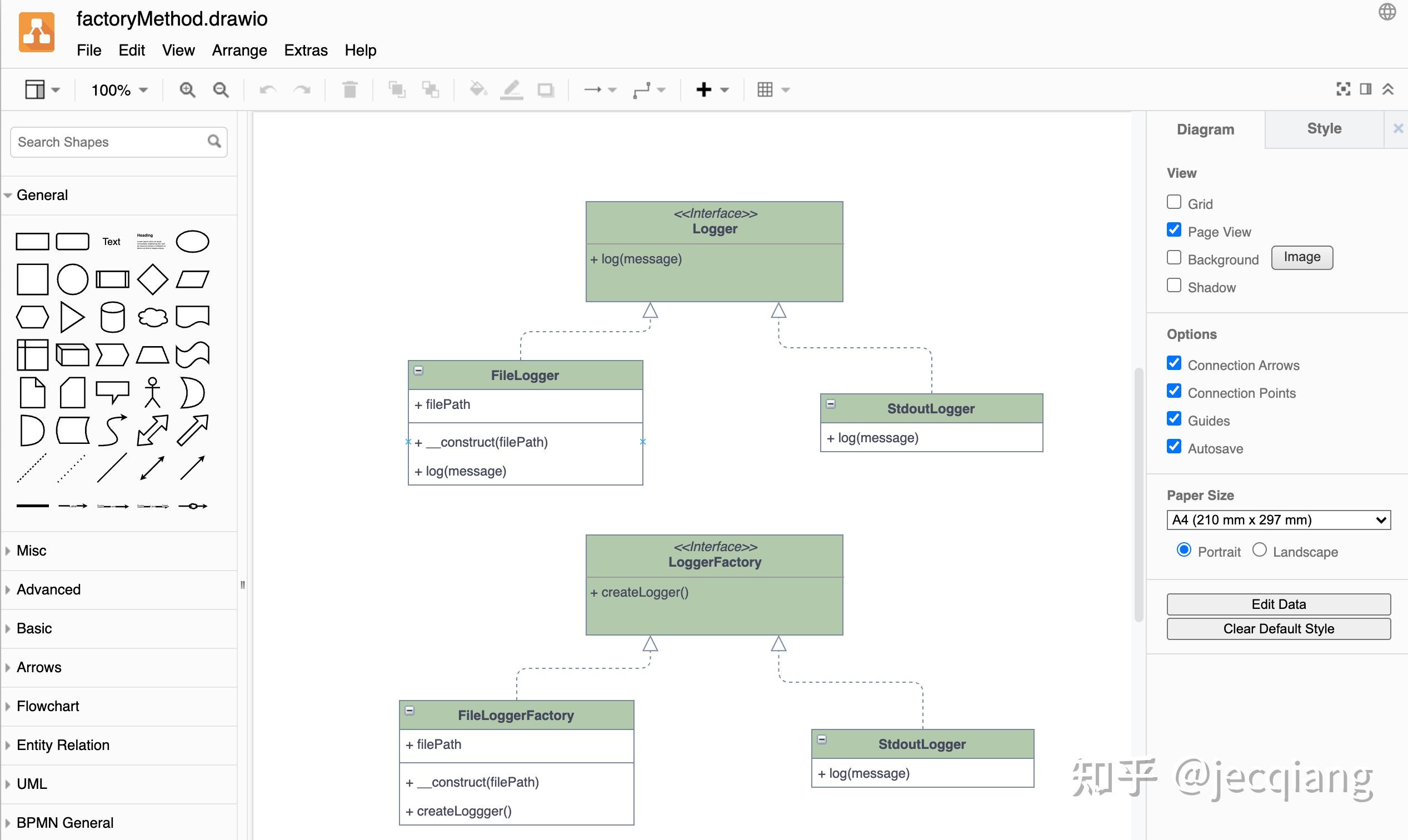Click the delete trash icon
The height and width of the screenshot is (840, 1408).
pyautogui.click(x=350, y=89)
